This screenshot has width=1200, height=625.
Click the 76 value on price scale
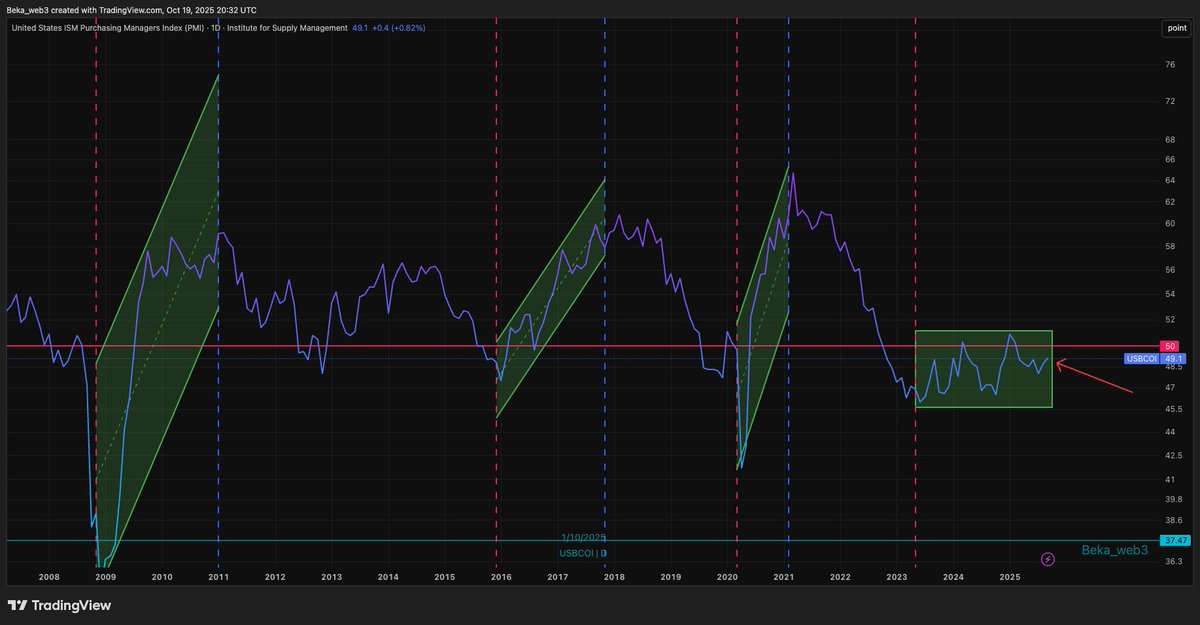1170,65
